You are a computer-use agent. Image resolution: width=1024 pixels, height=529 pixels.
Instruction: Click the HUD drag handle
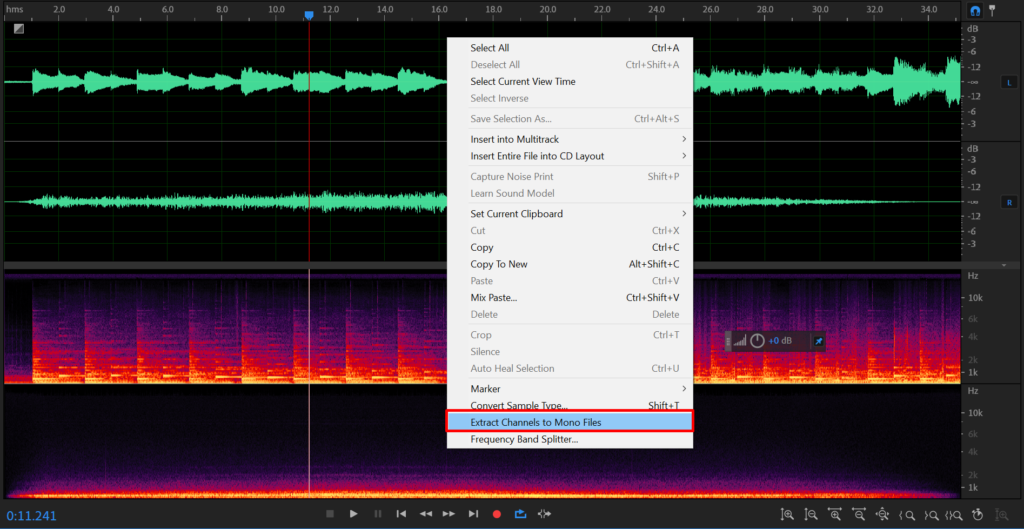tap(728, 341)
